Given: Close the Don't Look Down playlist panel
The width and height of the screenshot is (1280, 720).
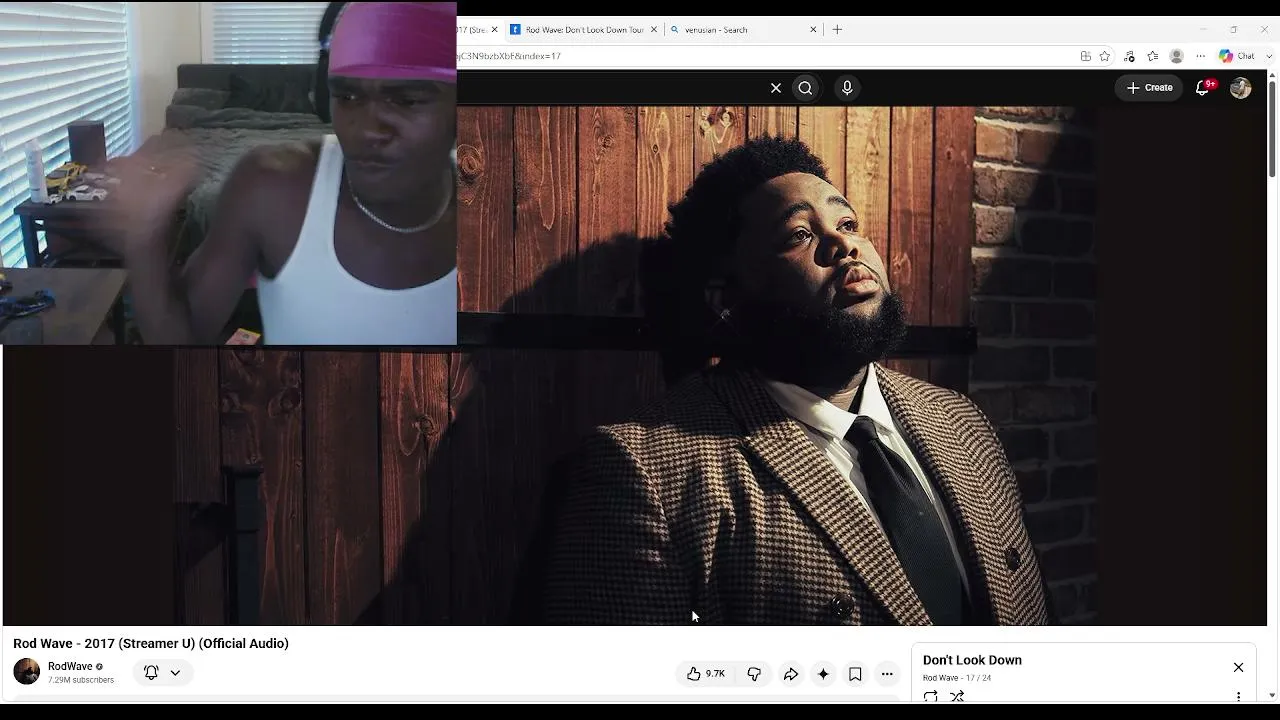Looking at the screenshot, I should coord(1238,667).
